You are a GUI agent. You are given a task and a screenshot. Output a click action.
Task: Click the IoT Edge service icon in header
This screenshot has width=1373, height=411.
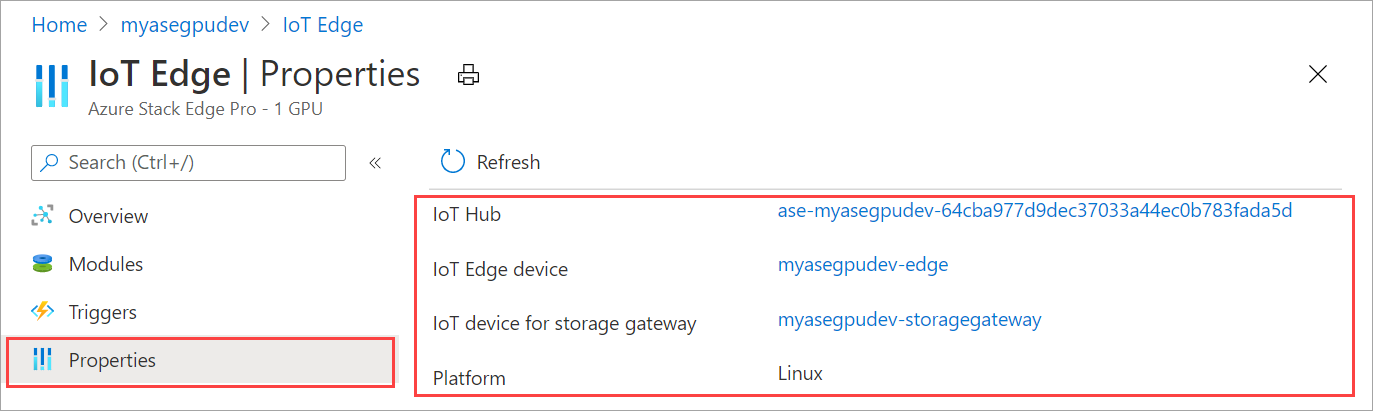tap(51, 86)
